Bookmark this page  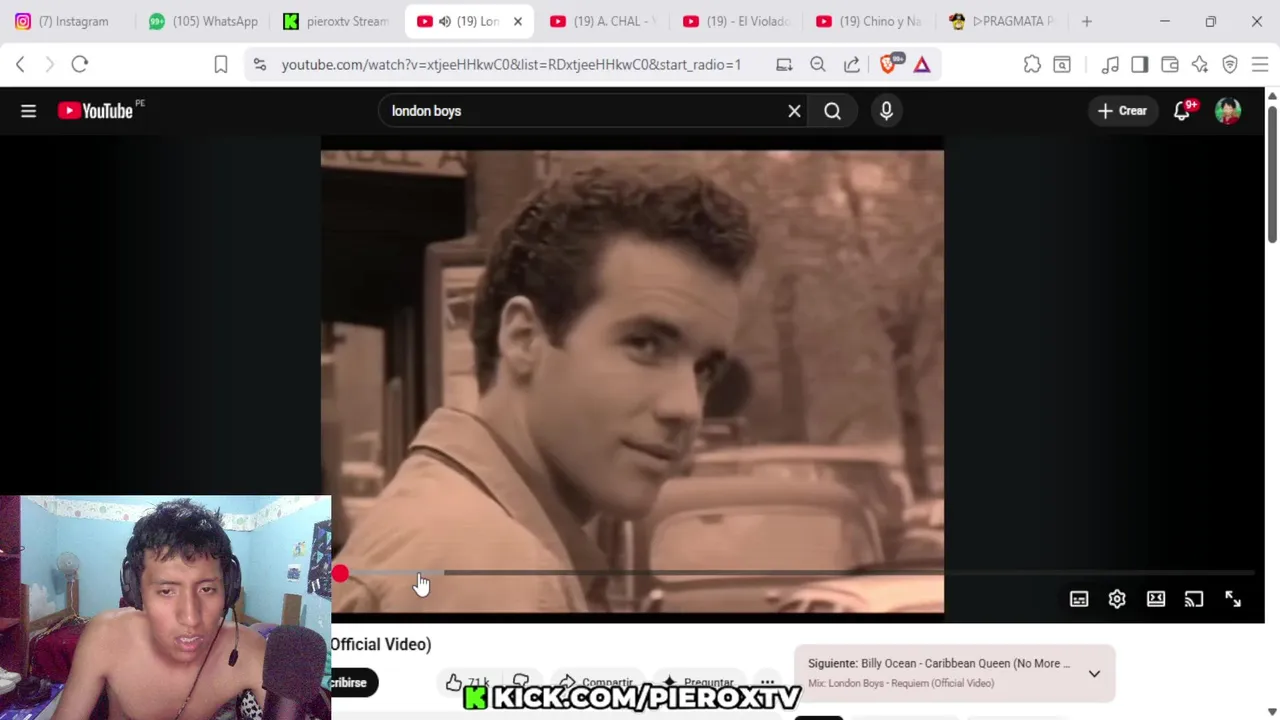(x=221, y=65)
